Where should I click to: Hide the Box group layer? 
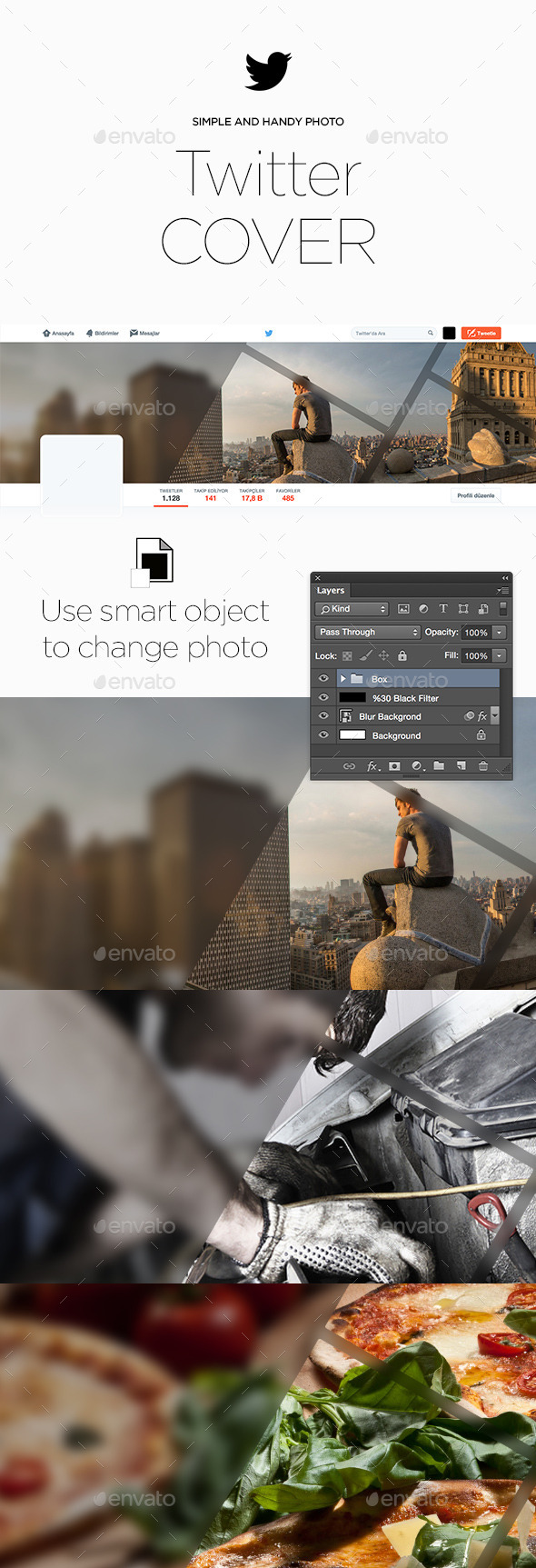click(x=323, y=679)
